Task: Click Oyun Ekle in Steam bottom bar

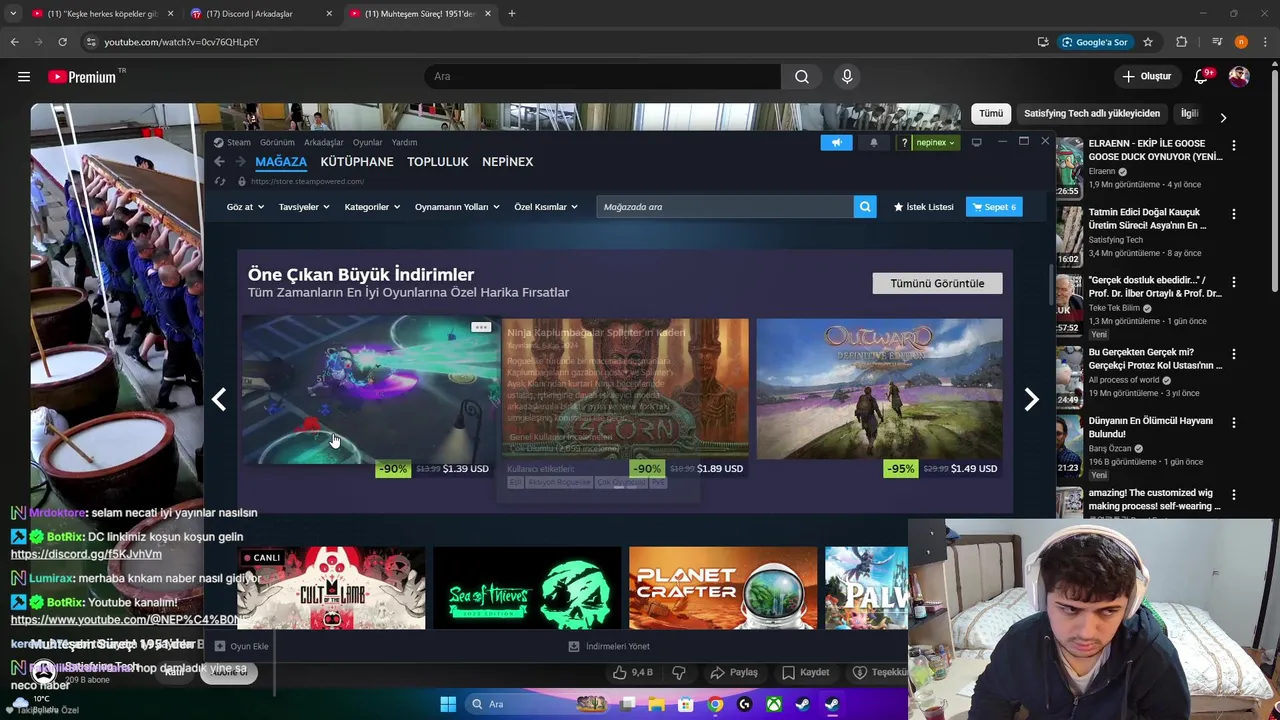Action: (x=241, y=646)
